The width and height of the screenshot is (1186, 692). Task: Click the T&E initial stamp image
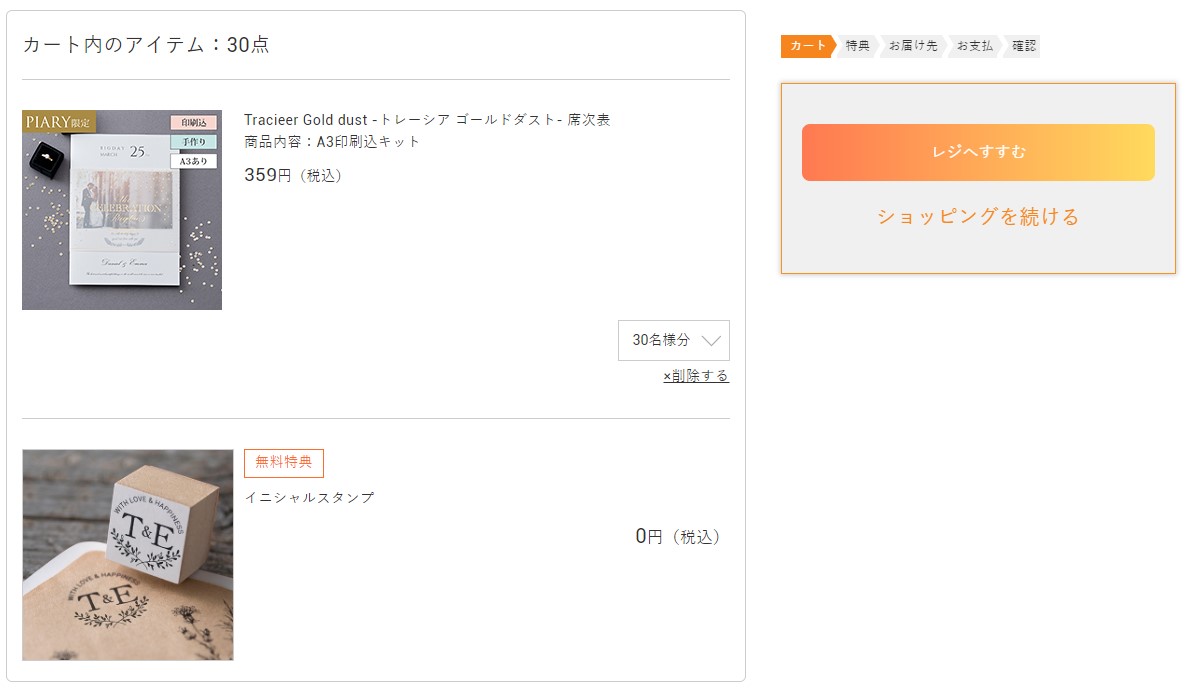128,555
